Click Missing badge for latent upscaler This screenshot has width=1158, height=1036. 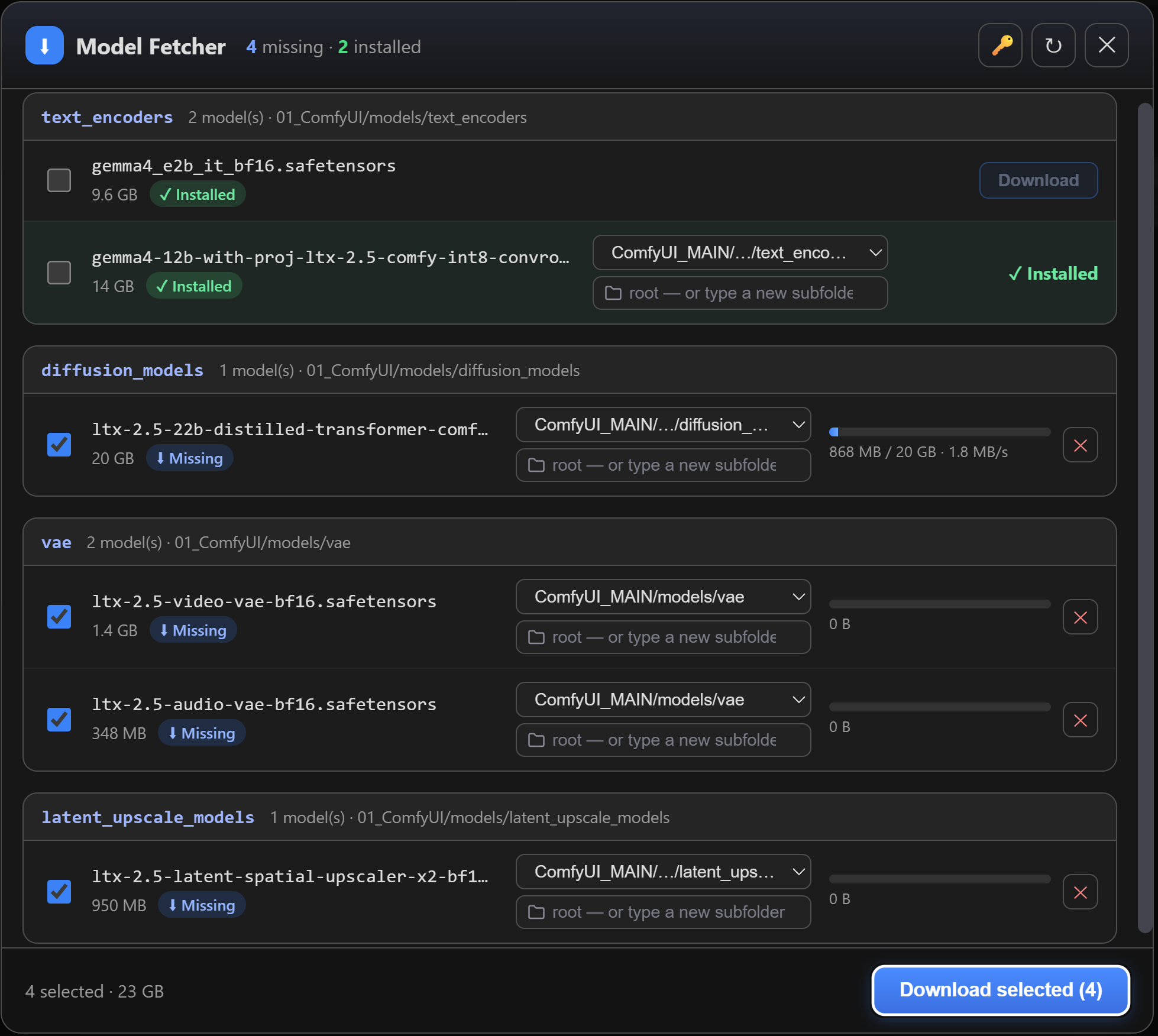point(202,905)
